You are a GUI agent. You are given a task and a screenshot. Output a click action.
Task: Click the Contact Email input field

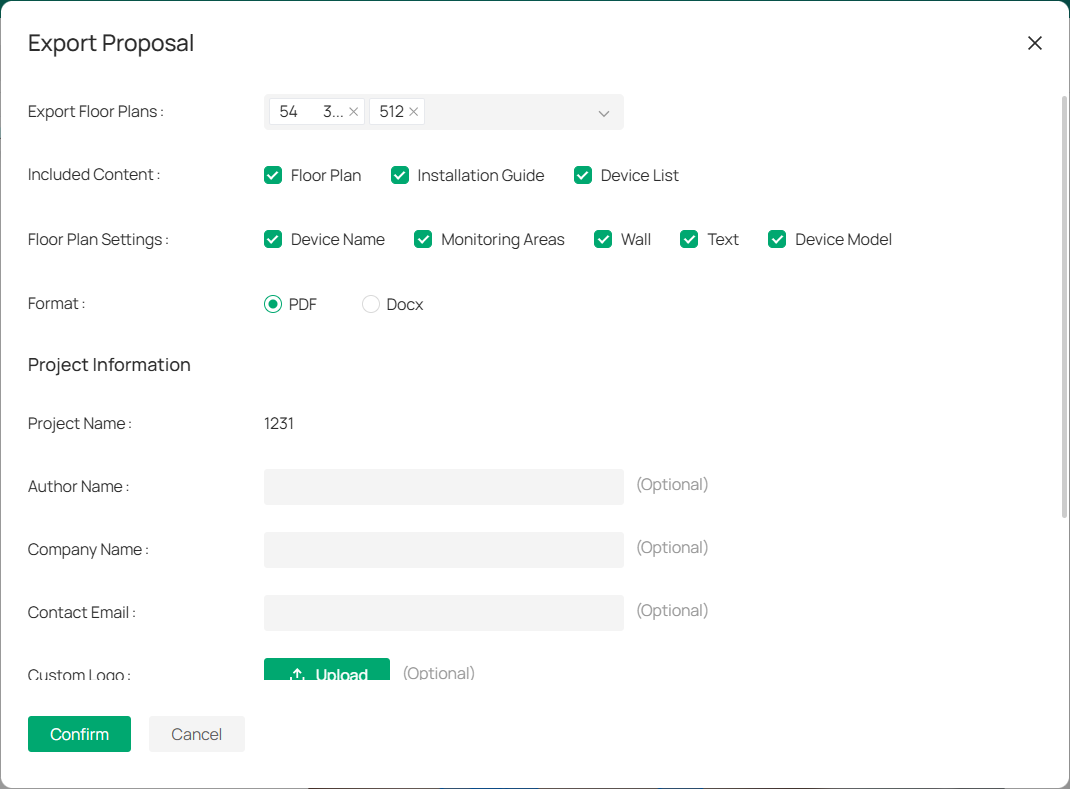pyautogui.click(x=443, y=612)
